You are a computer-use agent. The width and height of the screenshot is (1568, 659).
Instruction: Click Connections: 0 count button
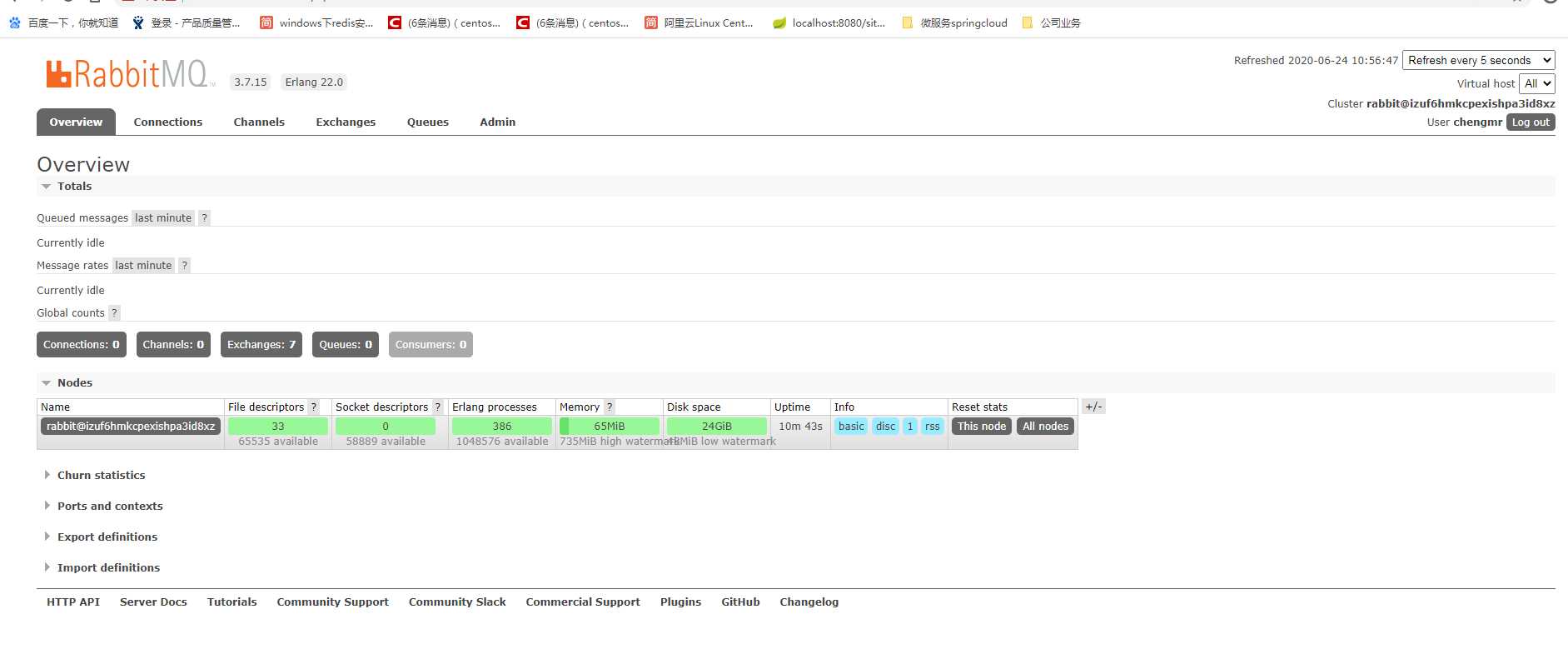coord(82,345)
